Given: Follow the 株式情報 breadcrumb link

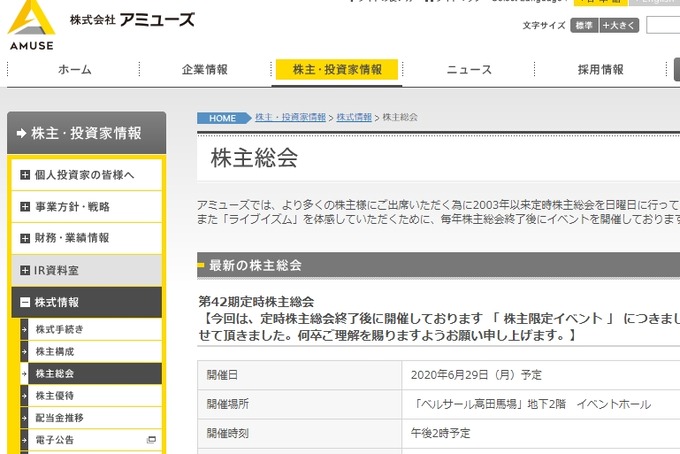Looking at the screenshot, I should point(354,117).
